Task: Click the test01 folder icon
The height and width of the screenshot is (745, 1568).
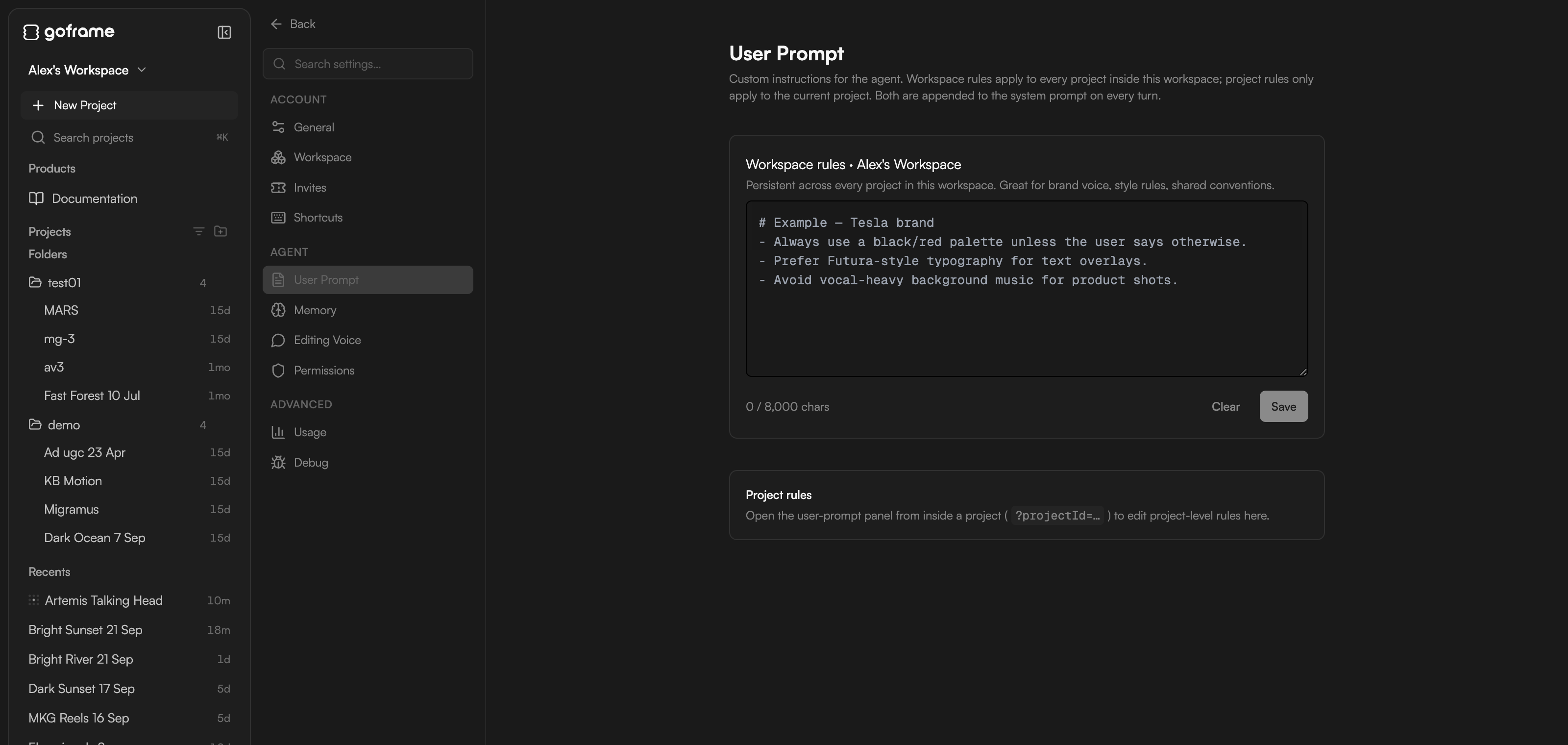Action: click(35, 282)
